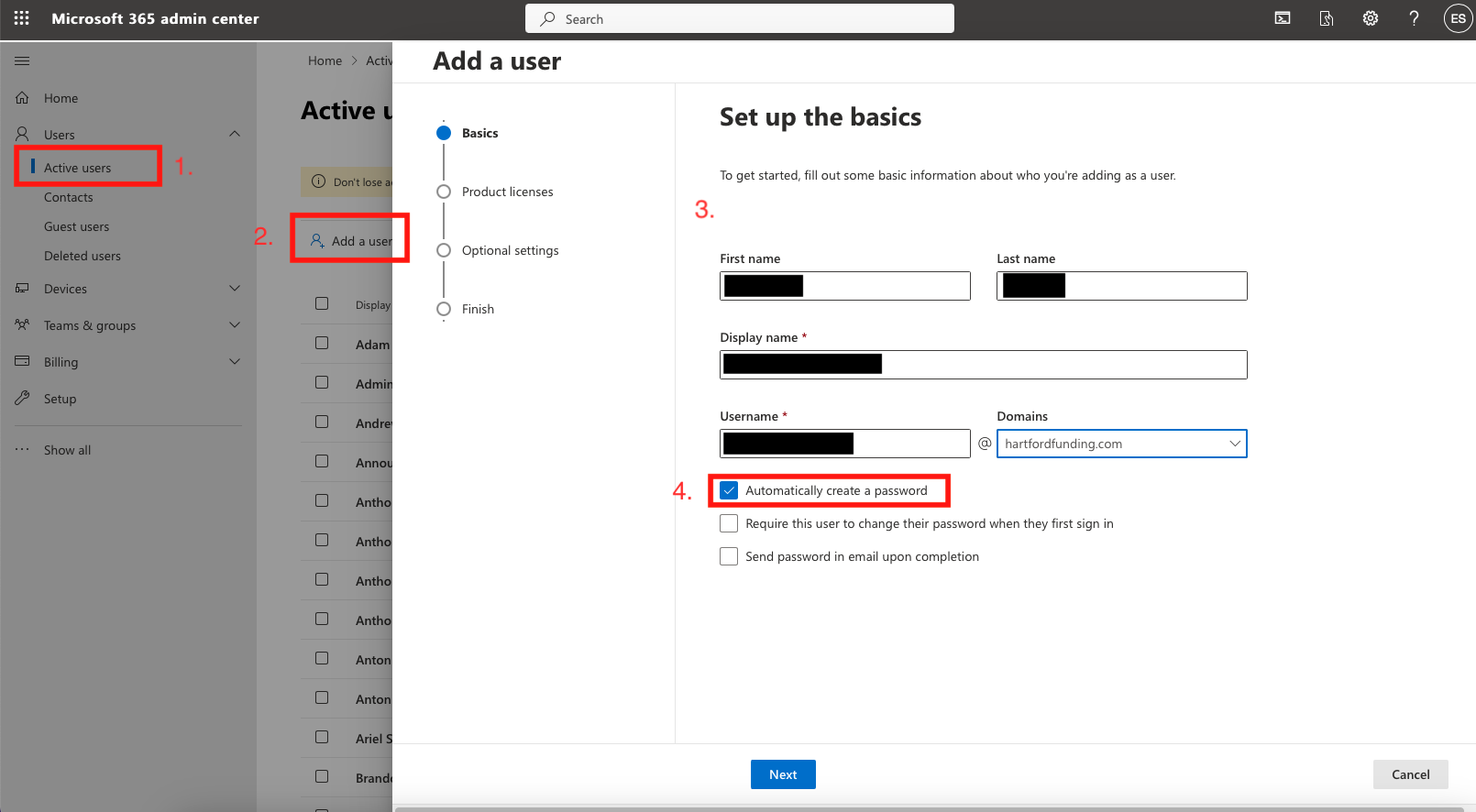1476x812 pixels.
Task: Click the Setup wrench icon
Action: (x=22, y=398)
